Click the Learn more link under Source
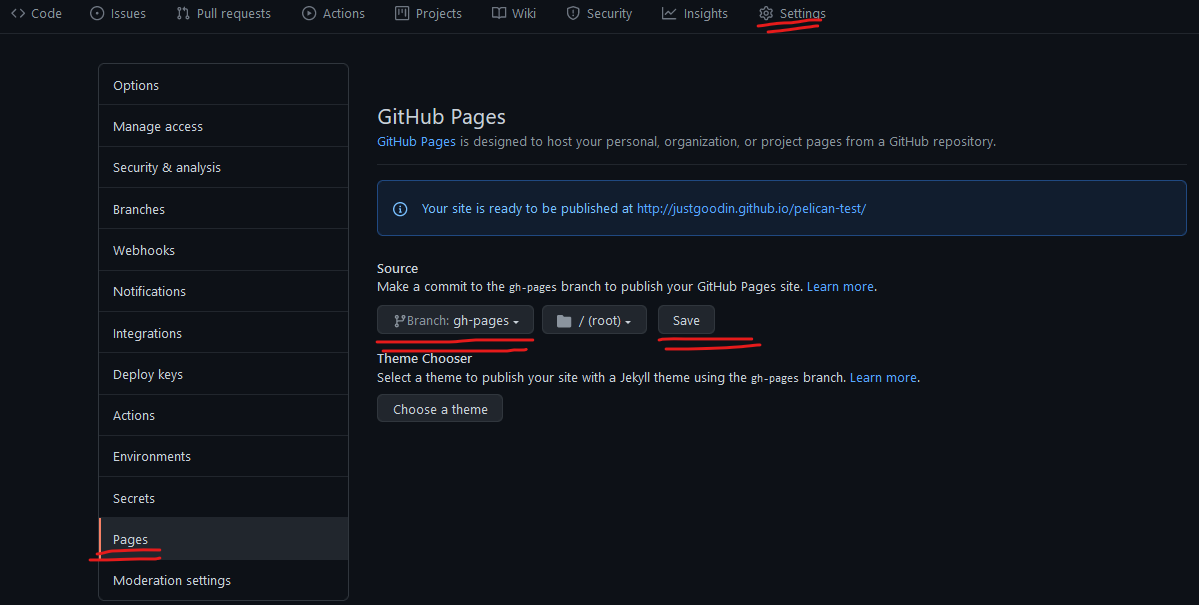The width and height of the screenshot is (1199, 605). tap(840, 286)
